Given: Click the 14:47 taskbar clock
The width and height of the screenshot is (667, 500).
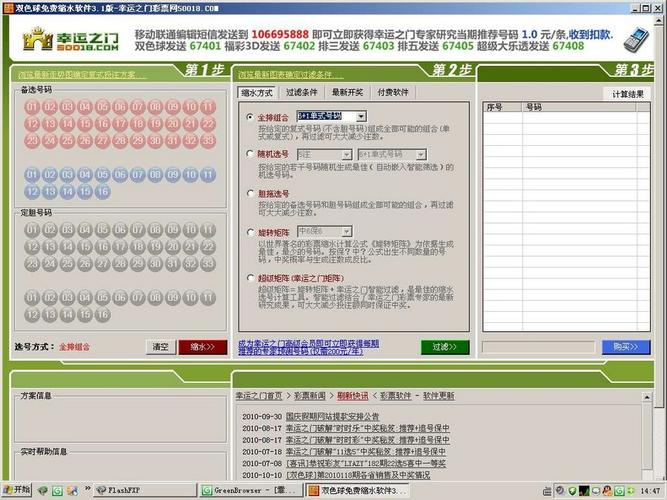Looking at the screenshot, I should coord(650,491).
